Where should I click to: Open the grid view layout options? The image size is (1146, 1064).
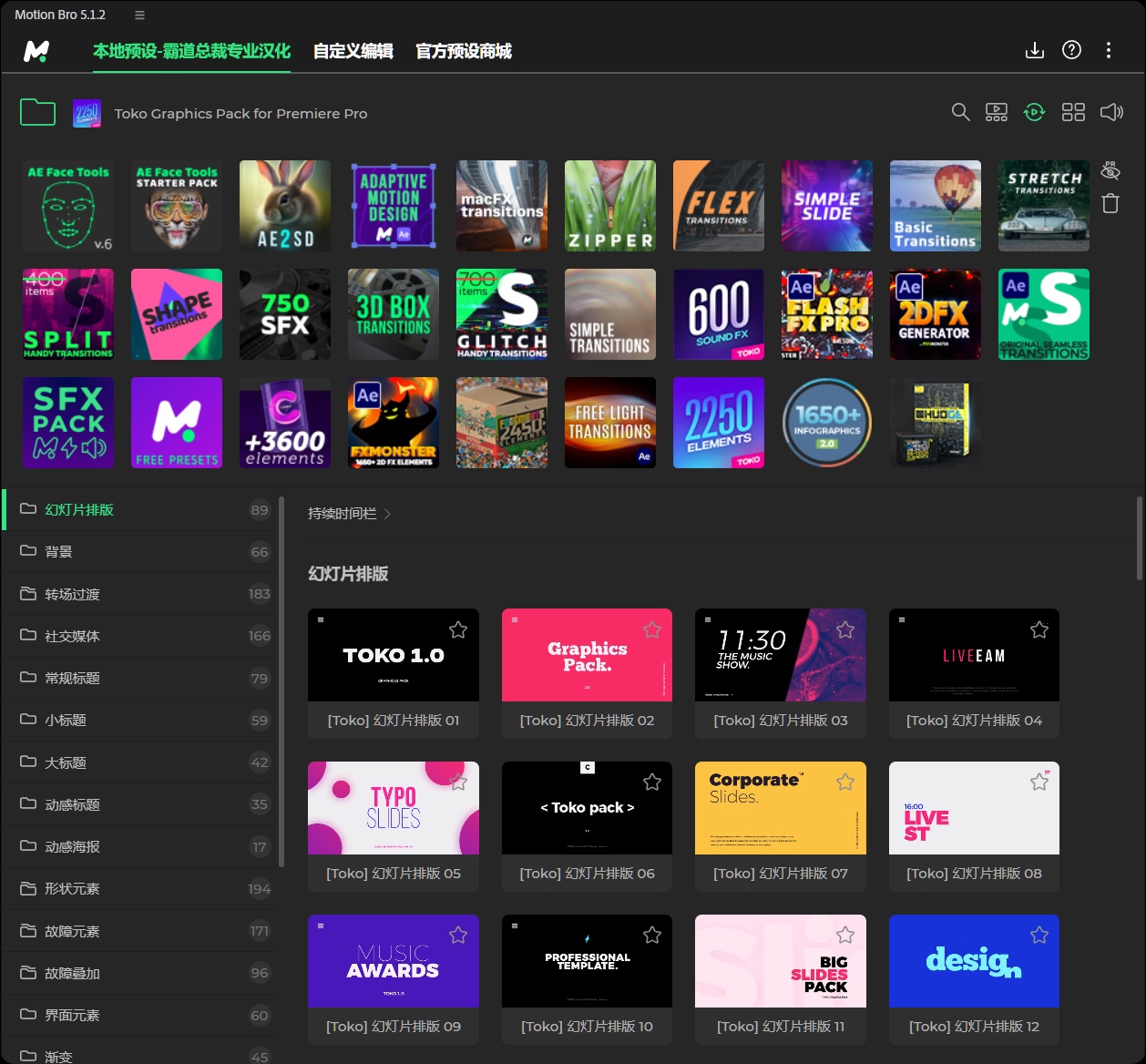(x=1073, y=112)
